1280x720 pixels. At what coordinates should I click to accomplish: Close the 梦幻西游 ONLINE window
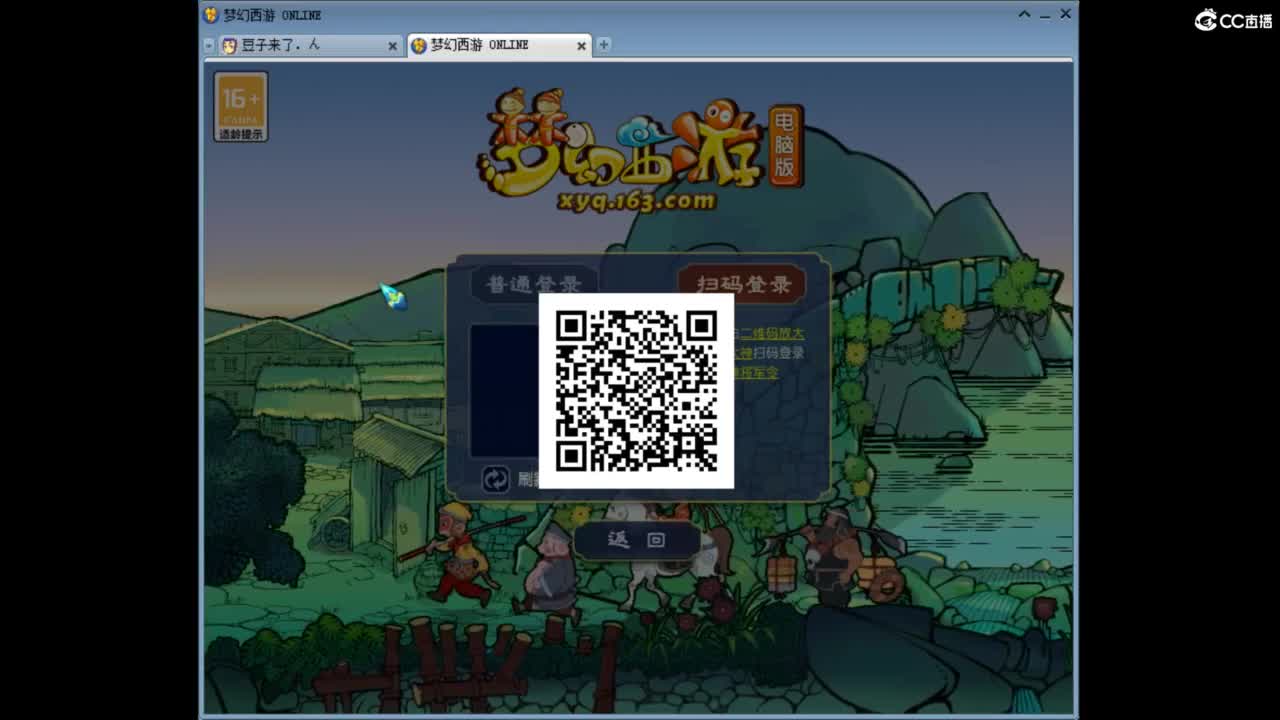(1066, 14)
